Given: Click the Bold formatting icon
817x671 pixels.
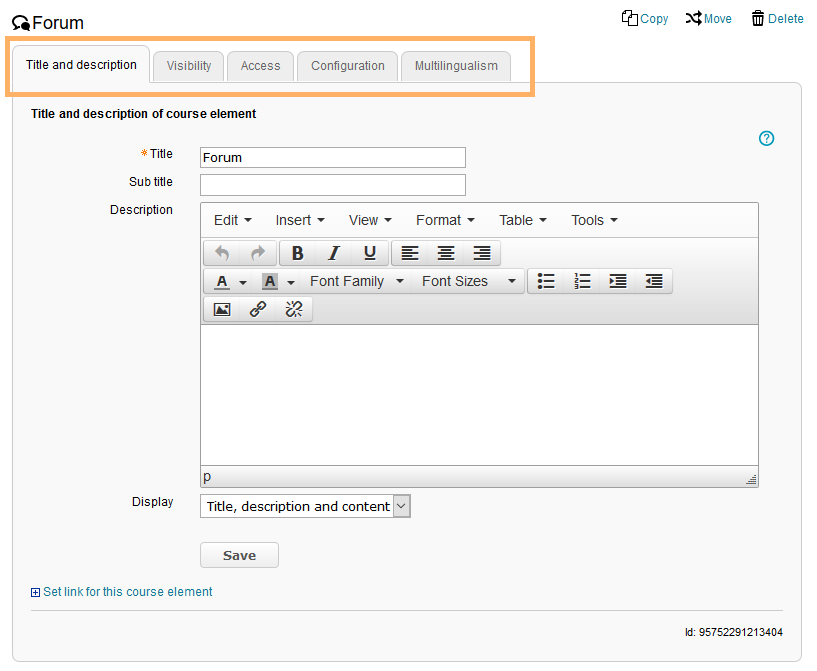Looking at the screenshot, I should click(297, 253).
